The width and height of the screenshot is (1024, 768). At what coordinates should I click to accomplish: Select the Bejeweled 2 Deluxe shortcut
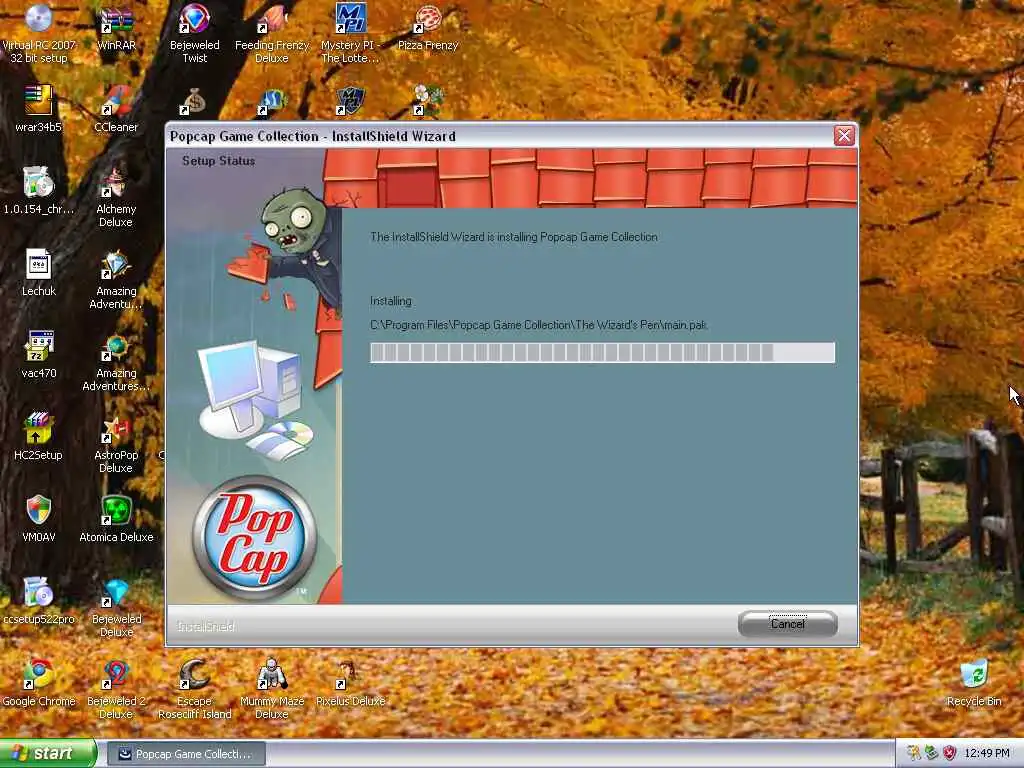(x=116, y=690)
